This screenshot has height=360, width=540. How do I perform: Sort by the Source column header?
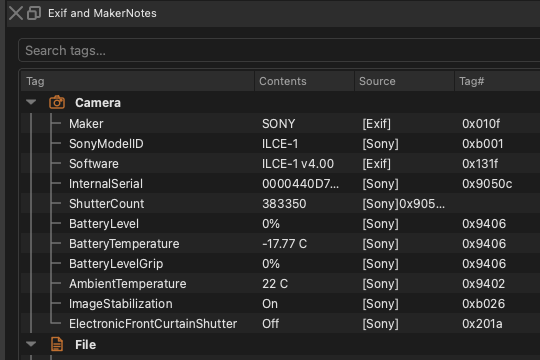[x=404, y=81]
